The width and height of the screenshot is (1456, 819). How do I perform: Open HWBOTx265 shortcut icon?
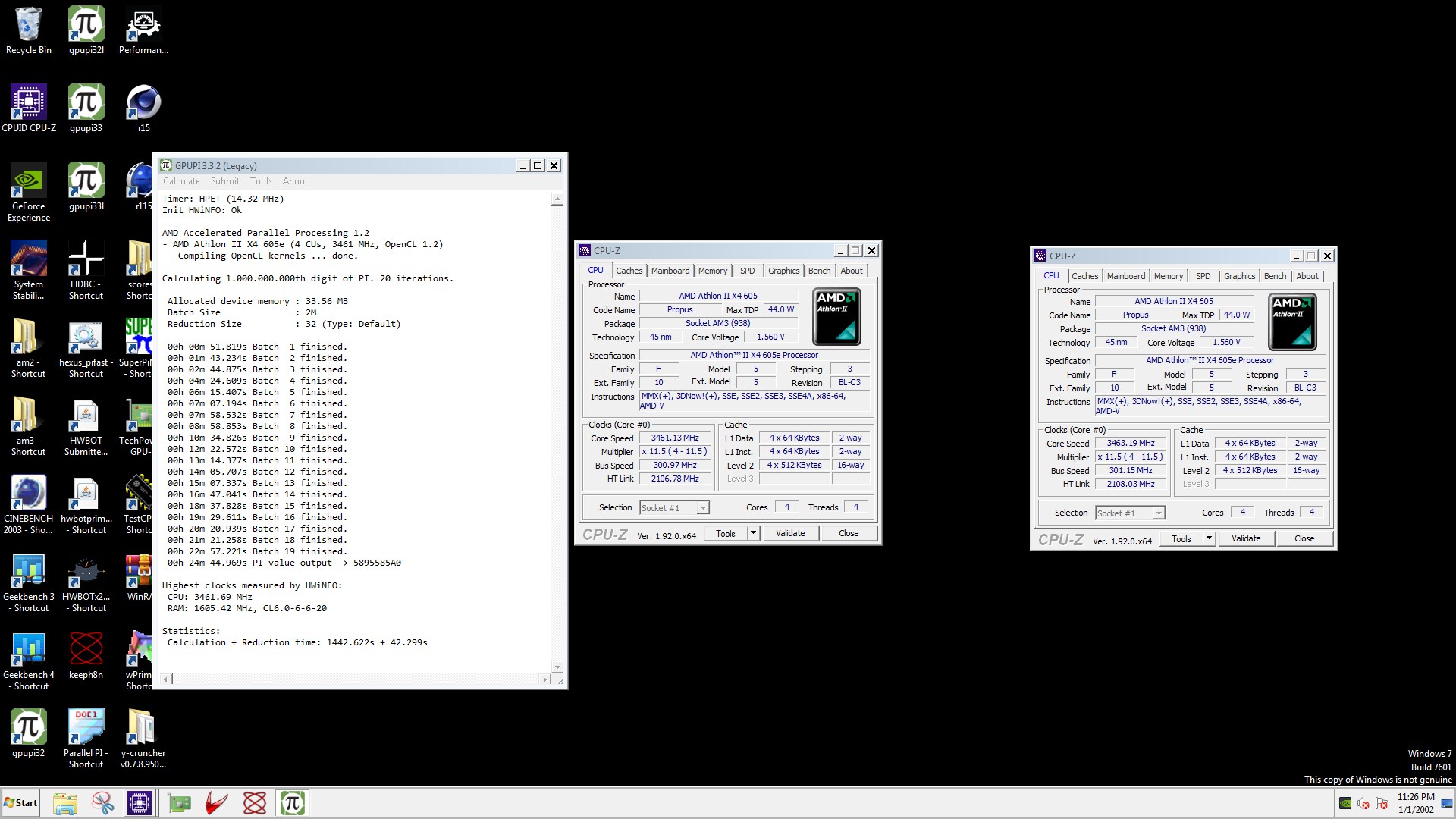86,582
